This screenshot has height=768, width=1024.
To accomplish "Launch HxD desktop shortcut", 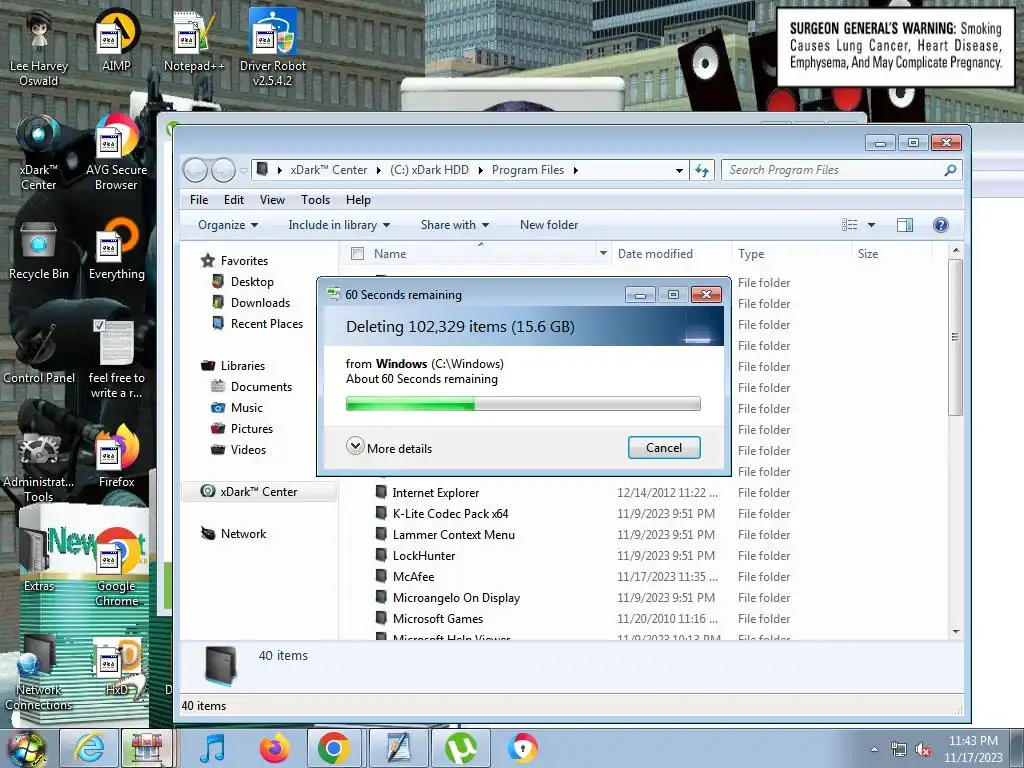I will (116, 665).
